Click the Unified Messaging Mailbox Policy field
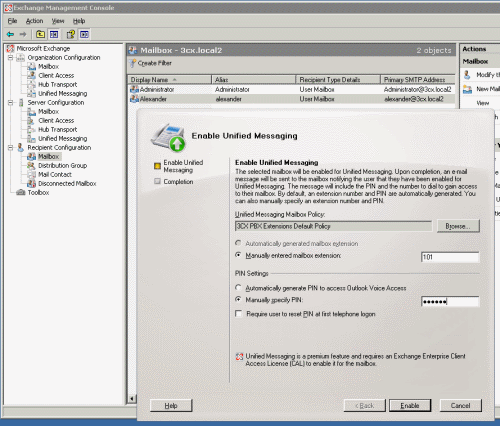Viewport: 500px width, 426px height. click(333, 226)
